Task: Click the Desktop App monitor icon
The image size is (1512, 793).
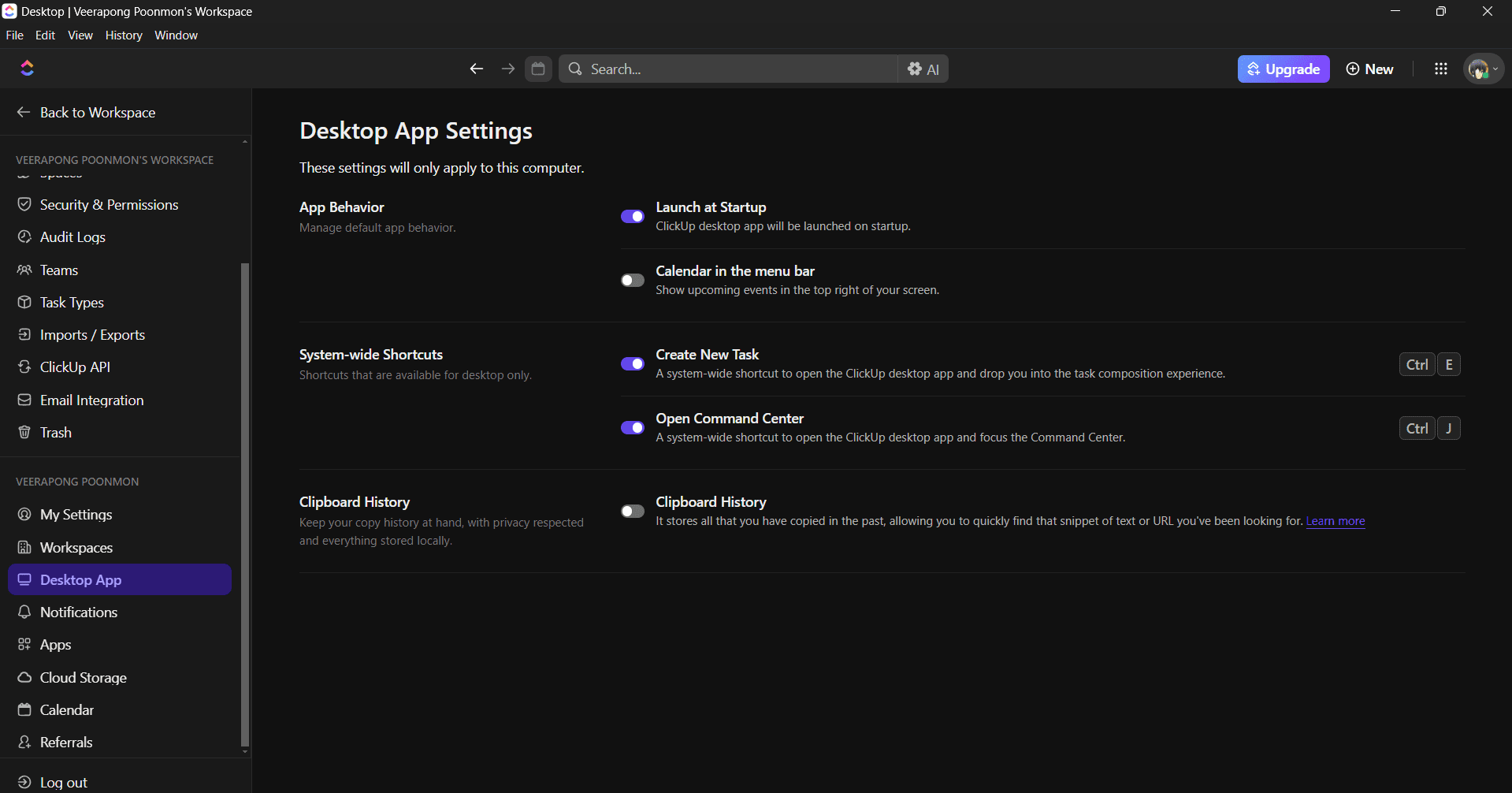Action: (x=24, y=579)
